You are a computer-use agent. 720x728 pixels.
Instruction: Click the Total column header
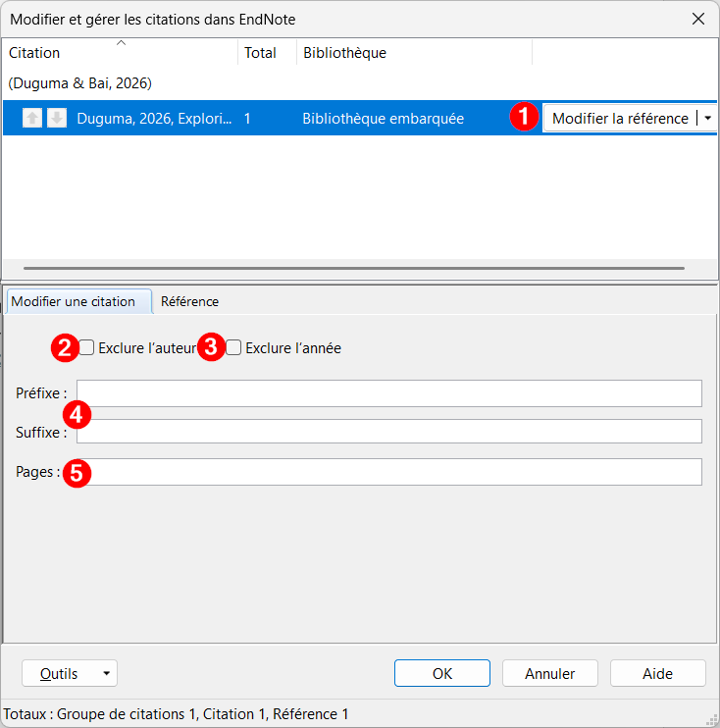pos(267,52)
